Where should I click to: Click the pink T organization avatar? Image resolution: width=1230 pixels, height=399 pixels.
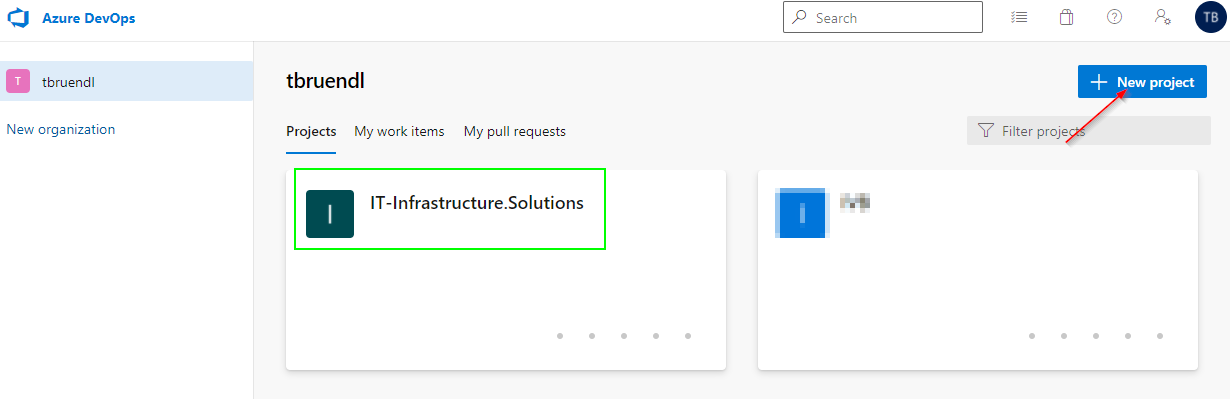click(x=18, y=81)
